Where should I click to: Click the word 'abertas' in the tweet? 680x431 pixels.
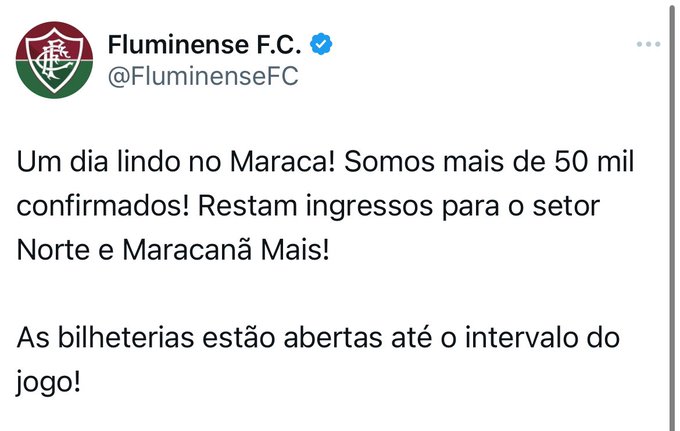tap(333, 338)
